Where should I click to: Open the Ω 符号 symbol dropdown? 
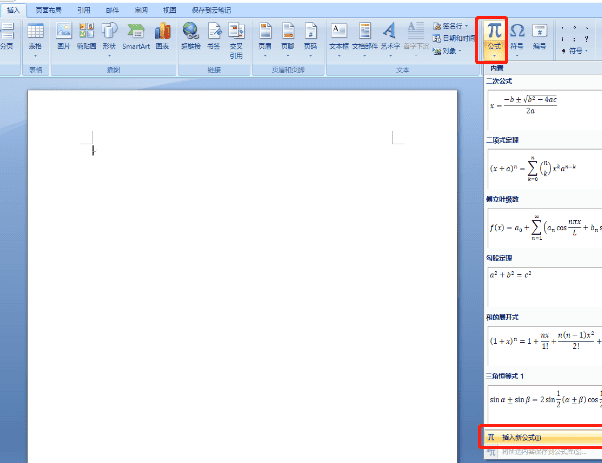tap(517, 36)
